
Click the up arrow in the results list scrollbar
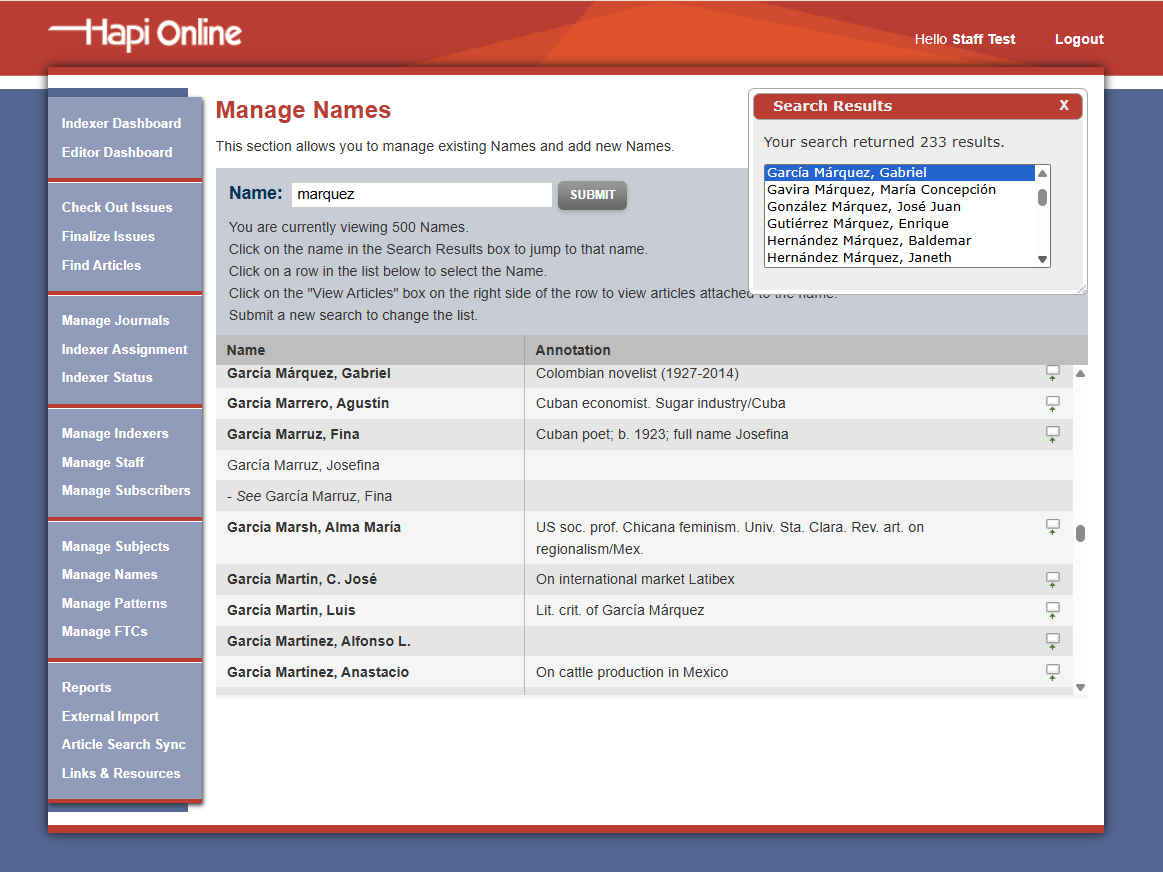(x=1042, y=172)
